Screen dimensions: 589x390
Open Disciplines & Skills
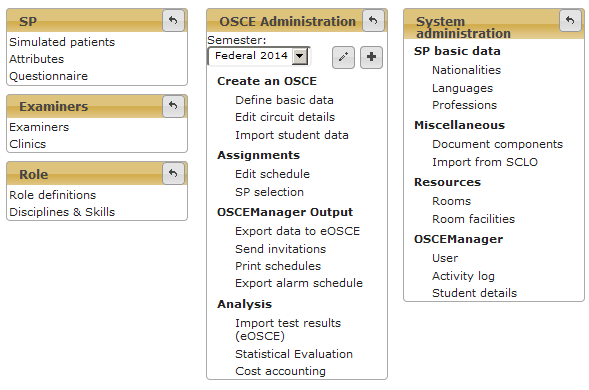62,212
